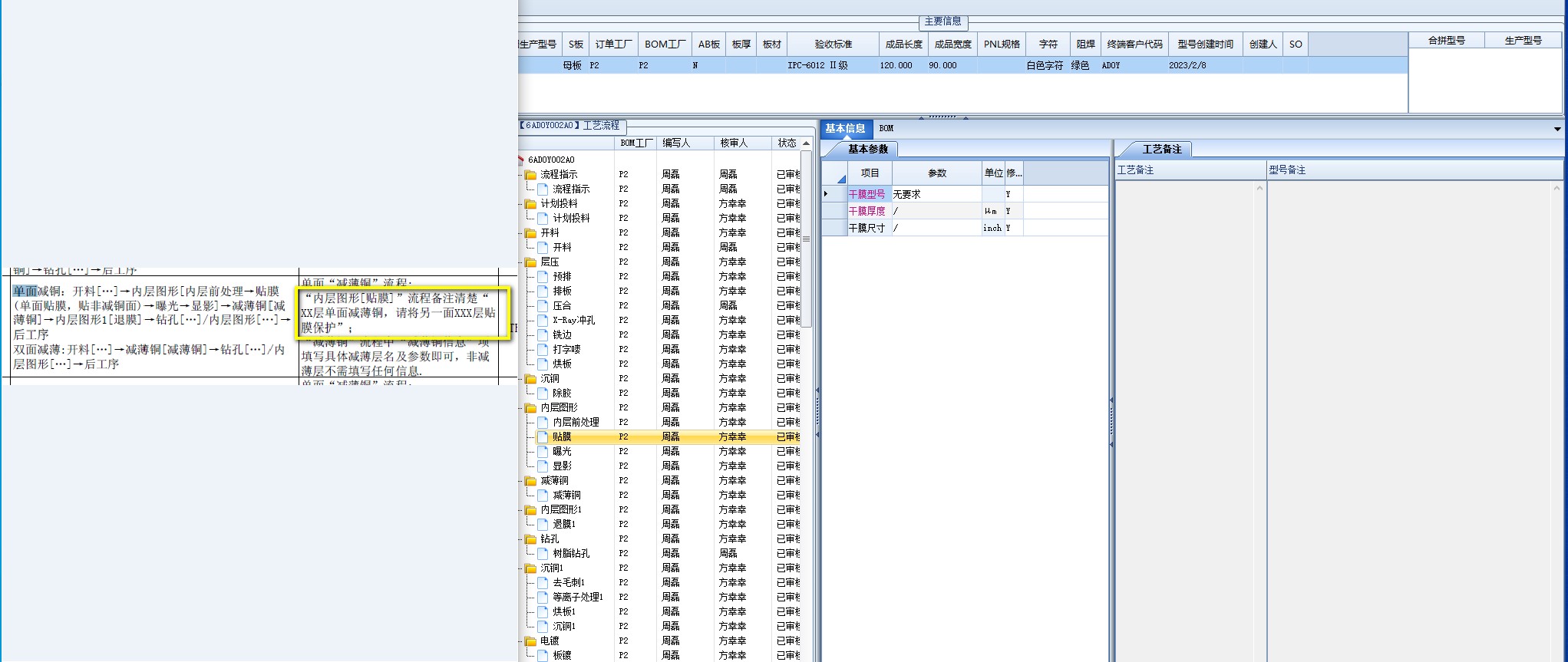The image size is (1568, 662).
Task: Click the document icon beside 退膜1
Action: pyautogui.click(x=543, y=525)
